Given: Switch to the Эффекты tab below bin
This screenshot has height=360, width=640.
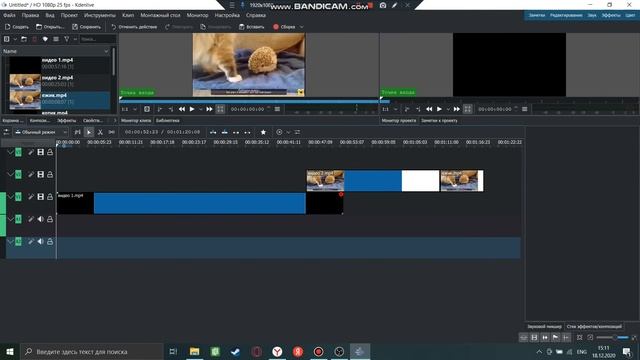Looking at the screenshot, I should tap(67, 120).
